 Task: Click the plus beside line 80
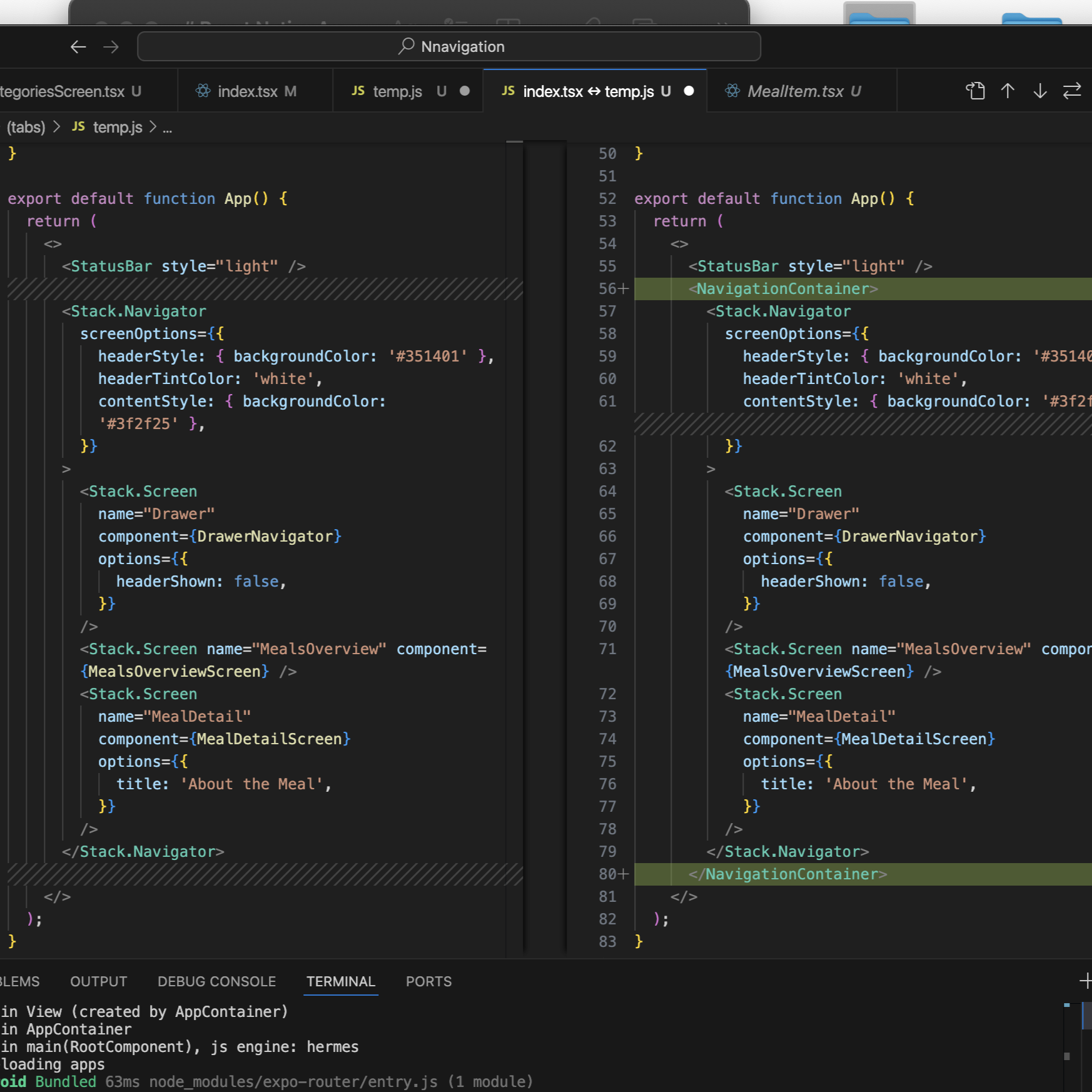click(624, 874)
